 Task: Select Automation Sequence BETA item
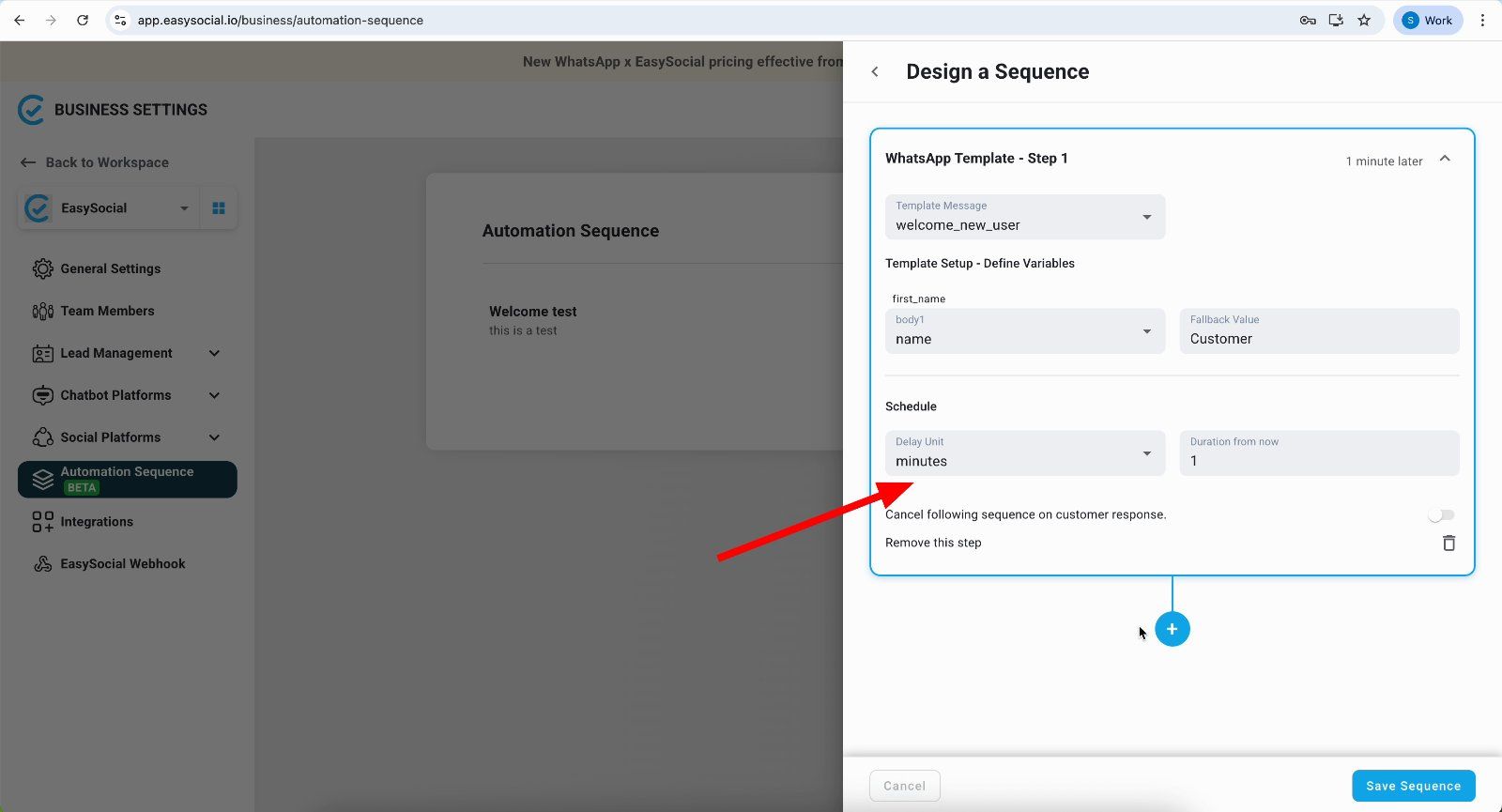click(x=128, y=480)
